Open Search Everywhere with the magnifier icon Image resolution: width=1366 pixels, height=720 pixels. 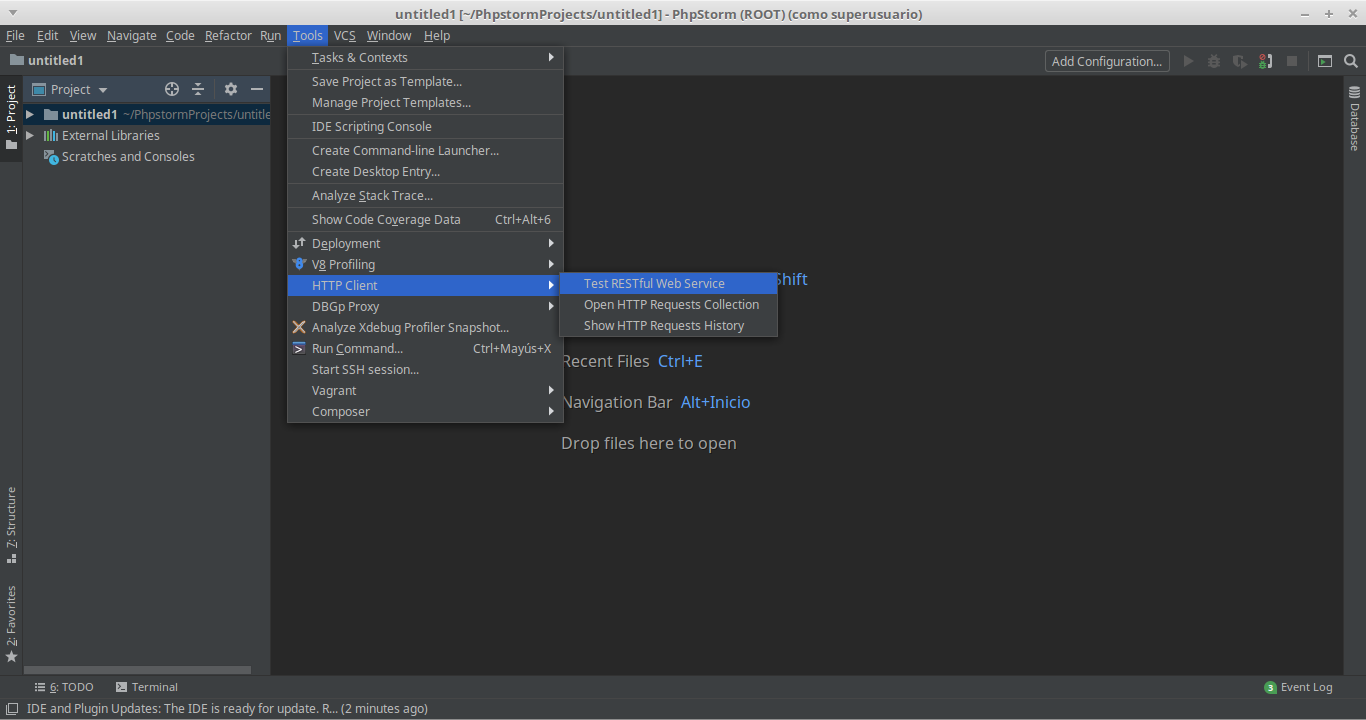[1351, 60]
